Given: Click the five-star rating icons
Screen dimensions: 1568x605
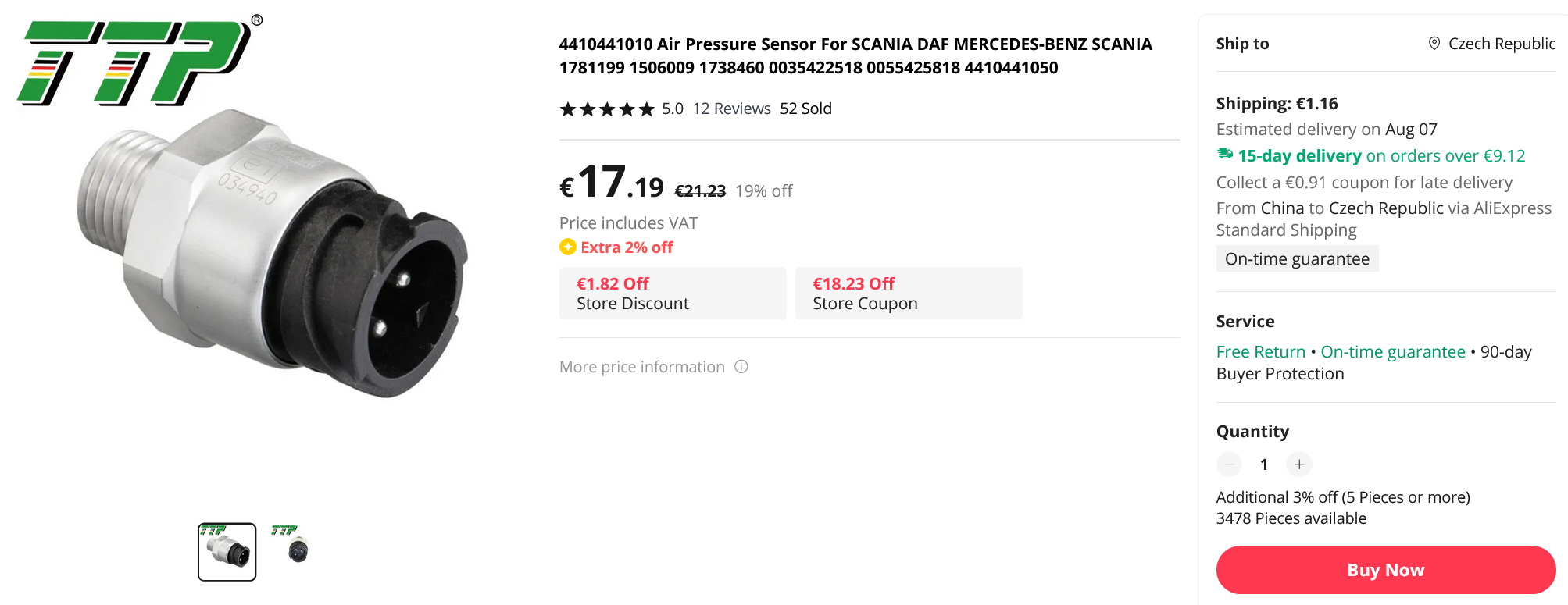Looking at the screenshot, I should pyautogui.click(x=607, y=109).
